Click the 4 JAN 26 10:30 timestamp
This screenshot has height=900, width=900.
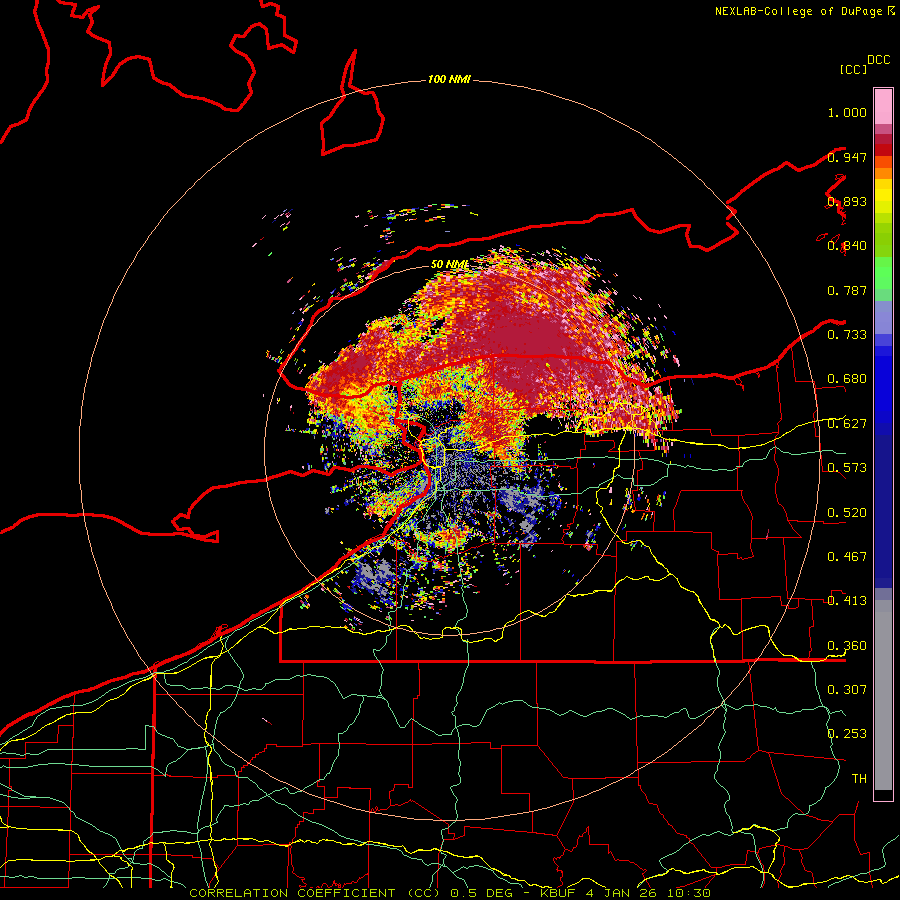pyautogui.click(x=648, y=893)
